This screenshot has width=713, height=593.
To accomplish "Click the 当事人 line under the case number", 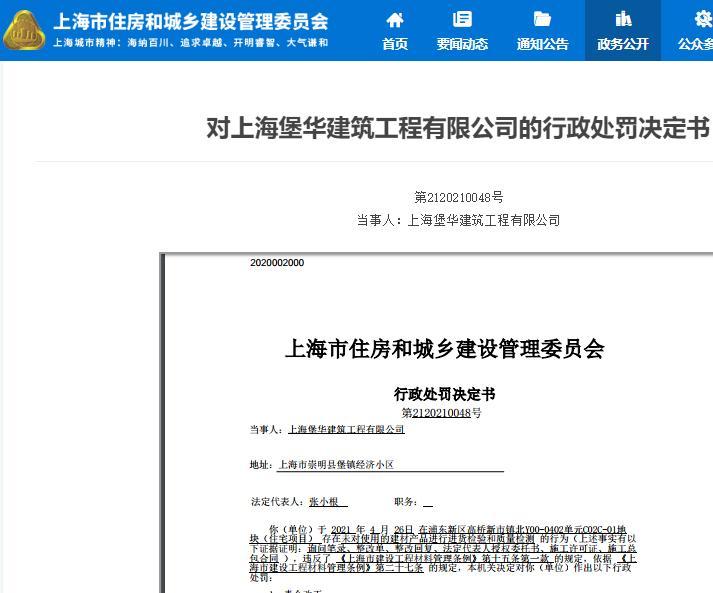I will click(458, 220).
